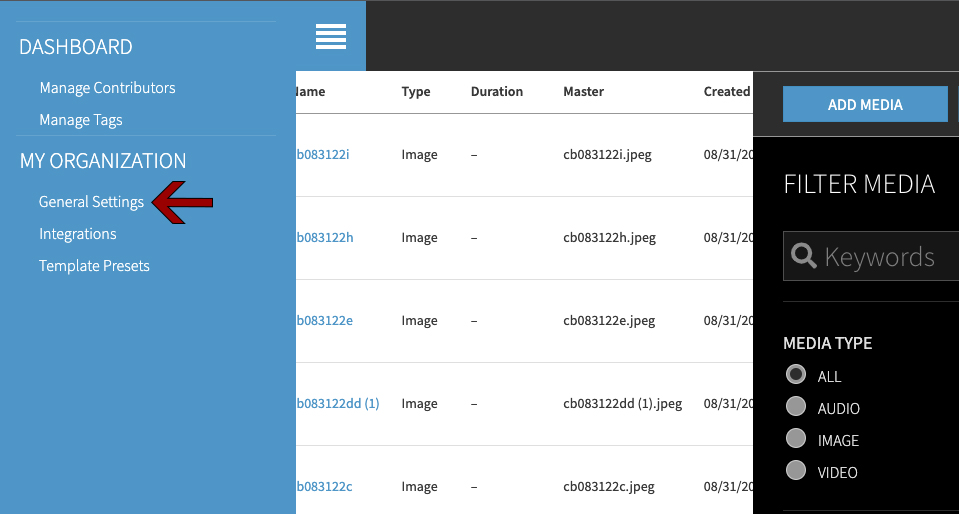Open media item b083122i link
959x514 pixels.
click(324, 155)
